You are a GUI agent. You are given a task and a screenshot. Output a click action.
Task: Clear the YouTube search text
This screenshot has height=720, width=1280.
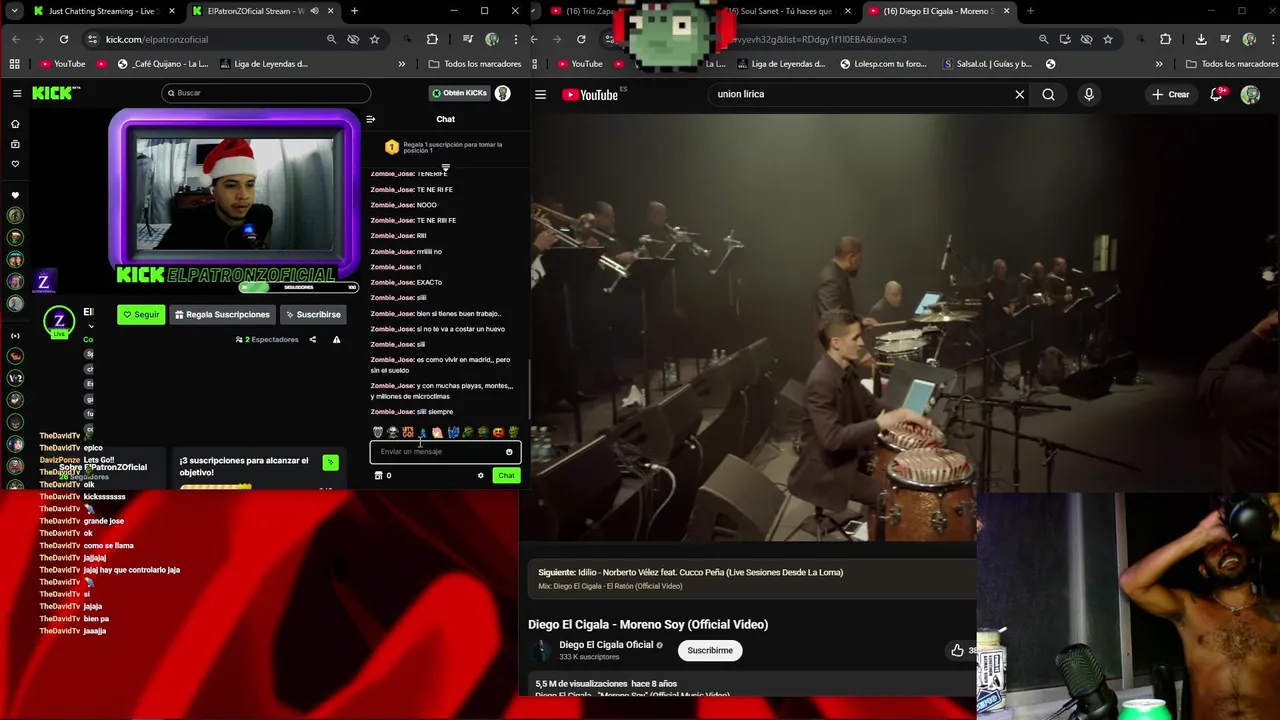[x=1019, y=95]
